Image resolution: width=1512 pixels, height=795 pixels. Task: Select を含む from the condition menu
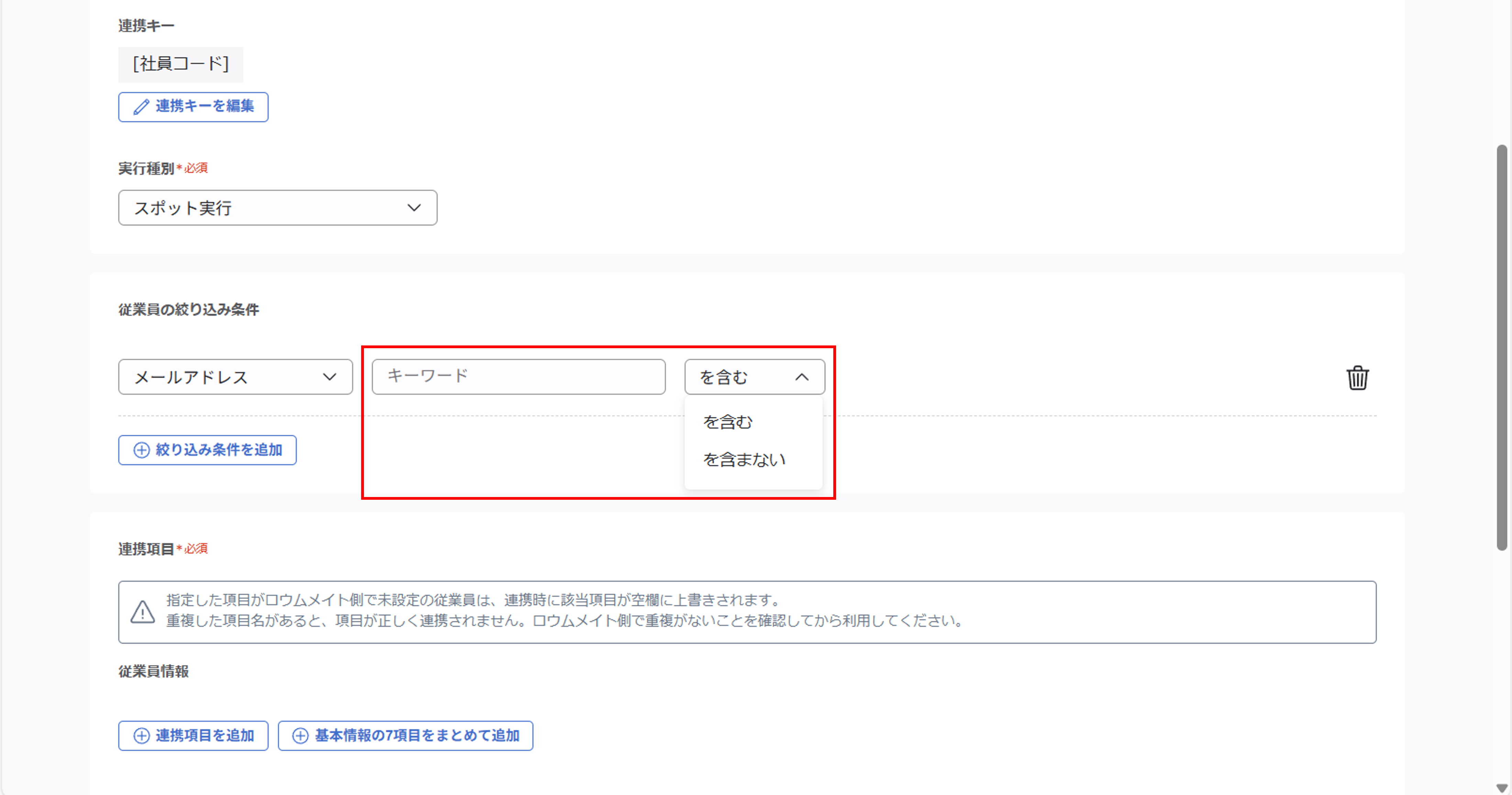point(728,421)
